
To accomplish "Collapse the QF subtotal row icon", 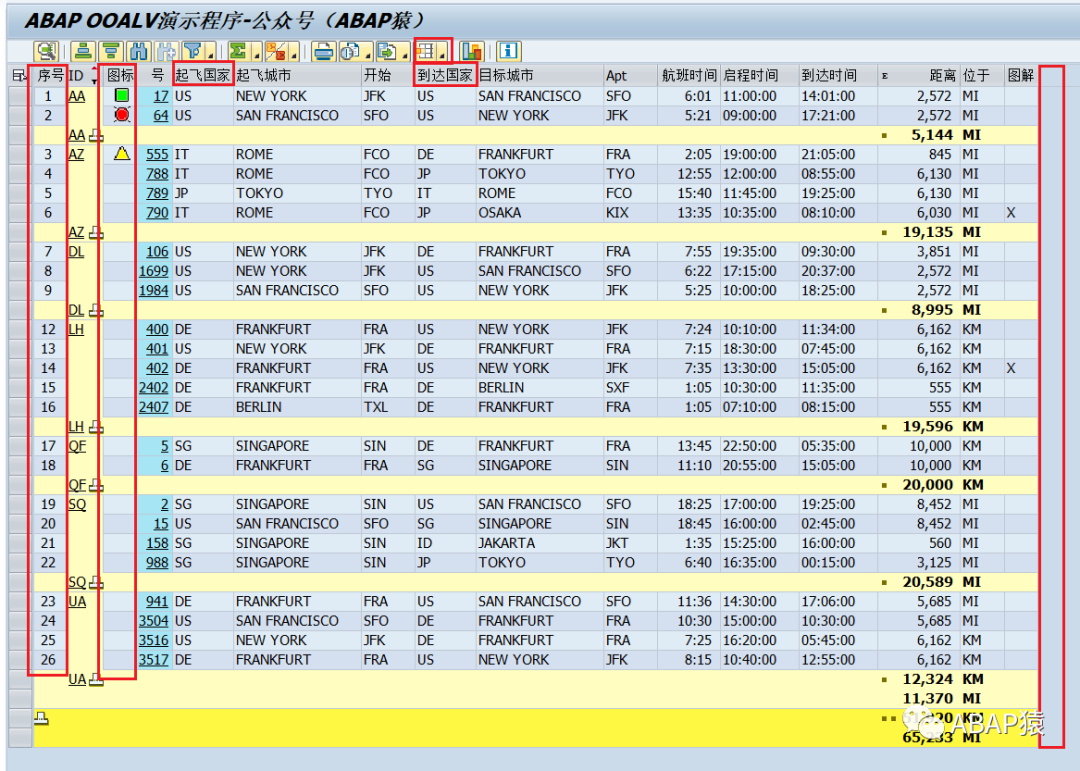I will (96, 486).
